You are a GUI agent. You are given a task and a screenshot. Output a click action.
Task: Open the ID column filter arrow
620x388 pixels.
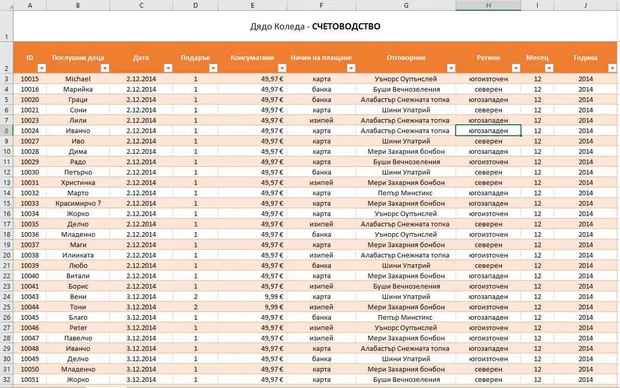coord(42,68)
